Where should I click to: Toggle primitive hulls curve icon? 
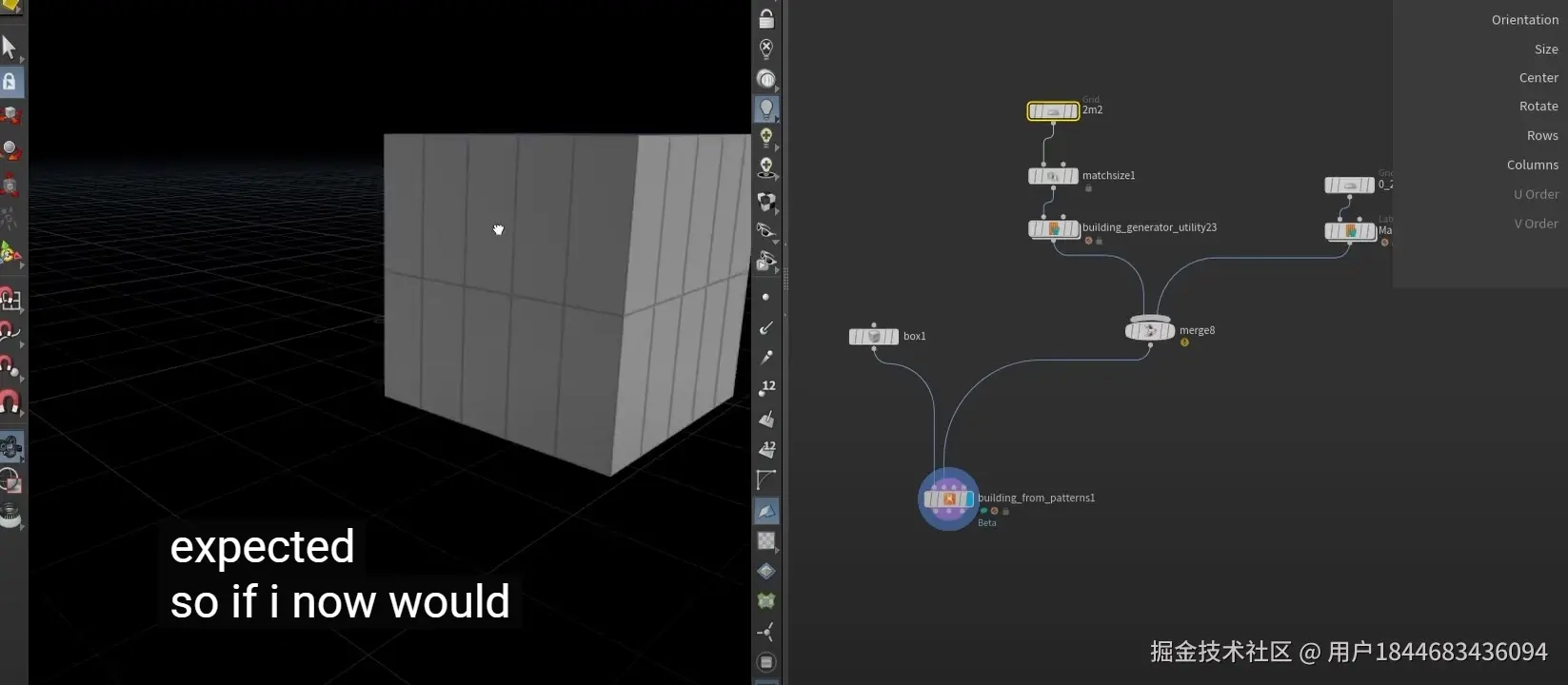pyautogui.click(x=766, y=479)
